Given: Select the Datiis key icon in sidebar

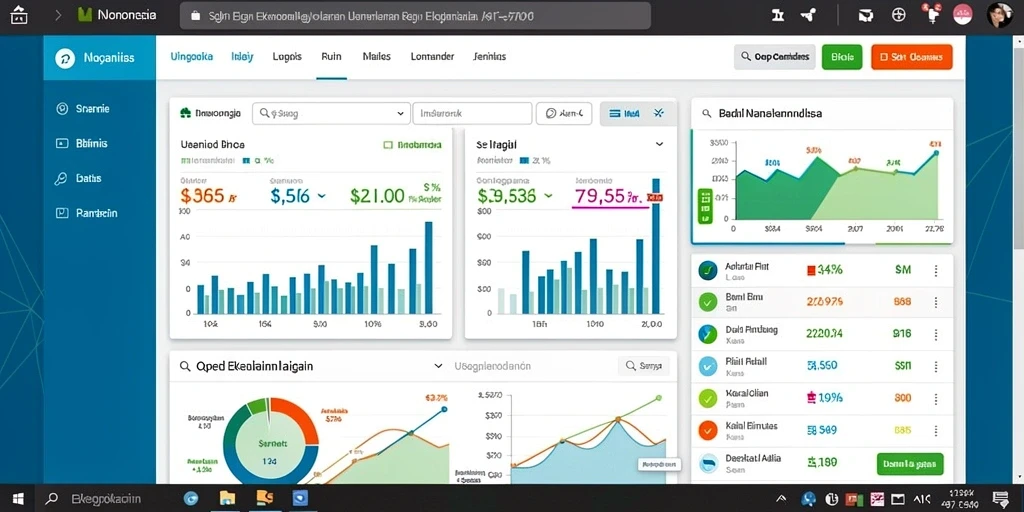Looking at the screenshot, I should (61, 178).
